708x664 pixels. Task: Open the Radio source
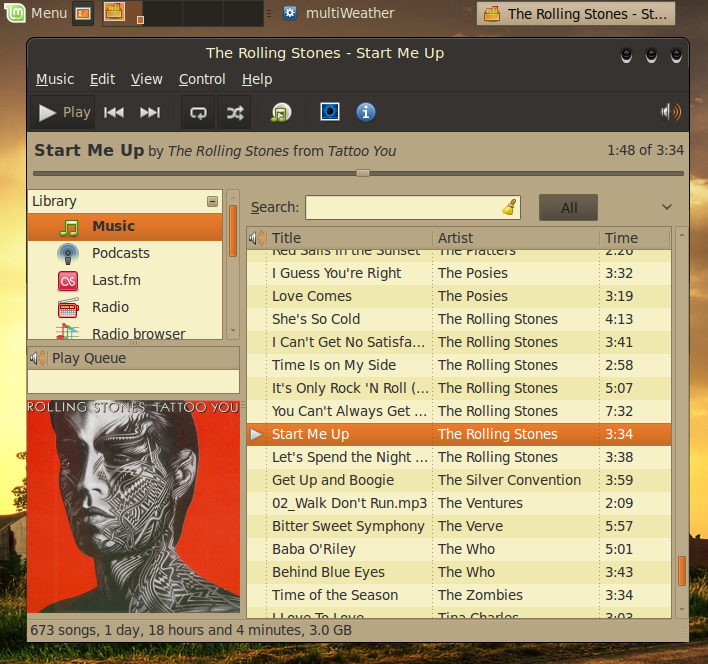pos(125,307)
